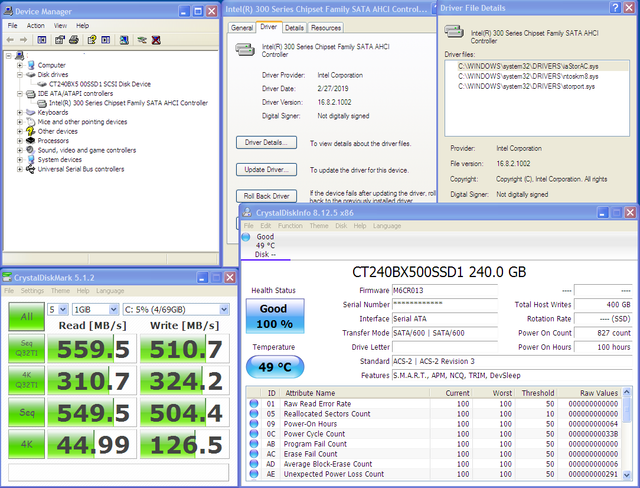Image resolution: width=640 pixels, height=488 pixels.
Task: Click the Raw Values column header
Action: (589, 393)
